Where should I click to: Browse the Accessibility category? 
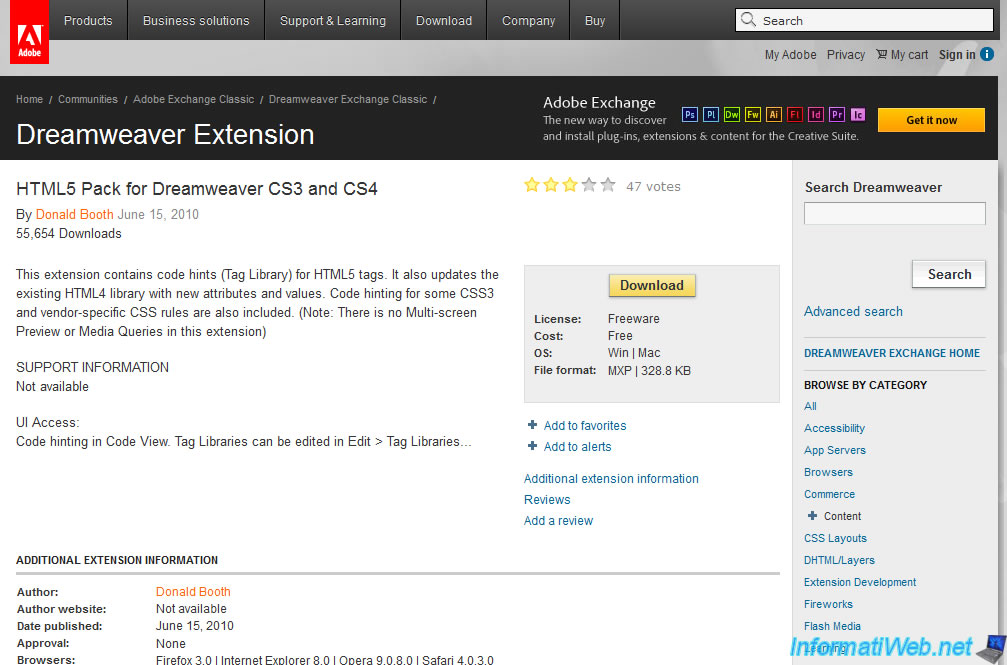click(834, 429)
